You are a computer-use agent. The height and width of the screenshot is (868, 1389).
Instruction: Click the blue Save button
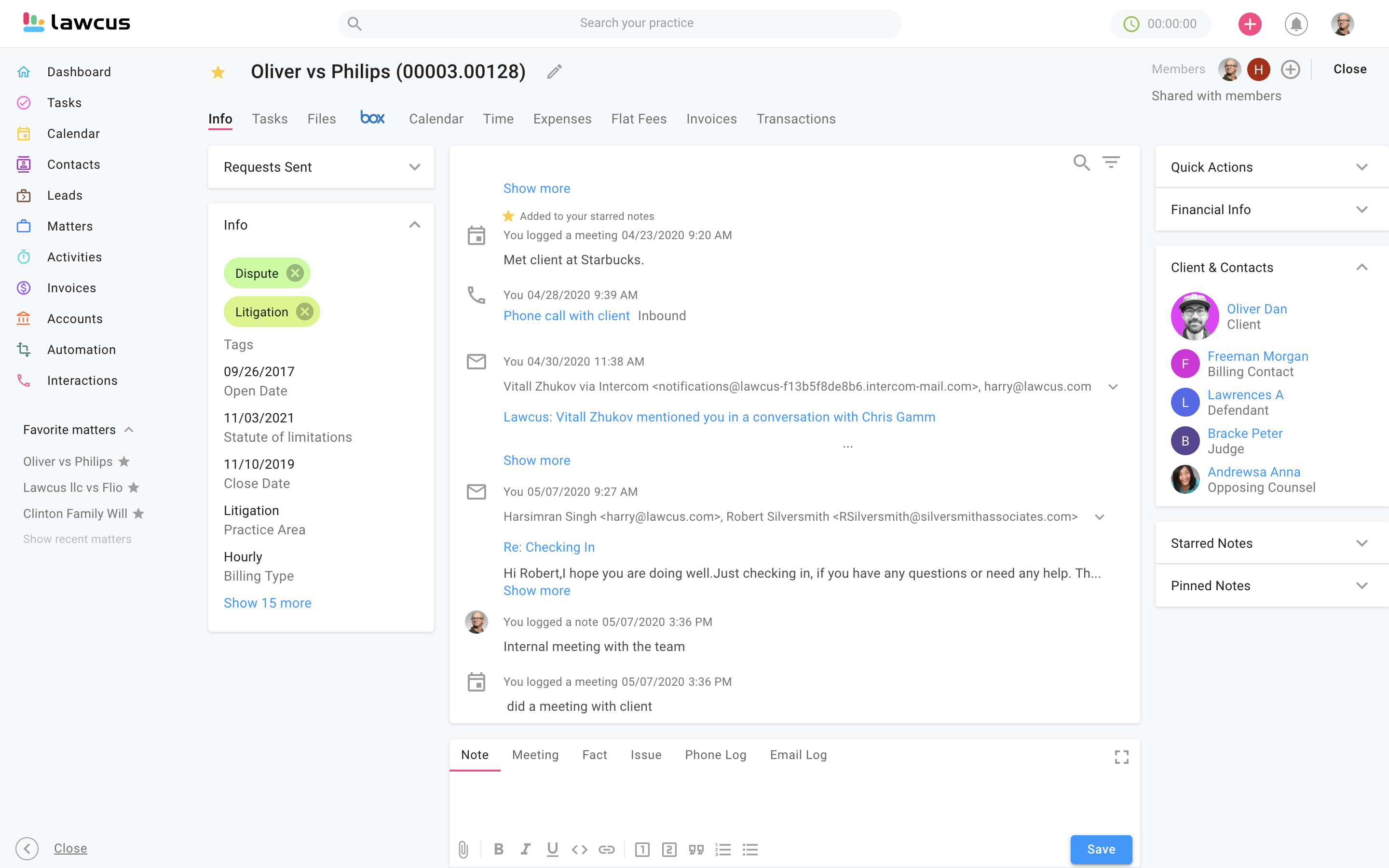[1100, 849]
